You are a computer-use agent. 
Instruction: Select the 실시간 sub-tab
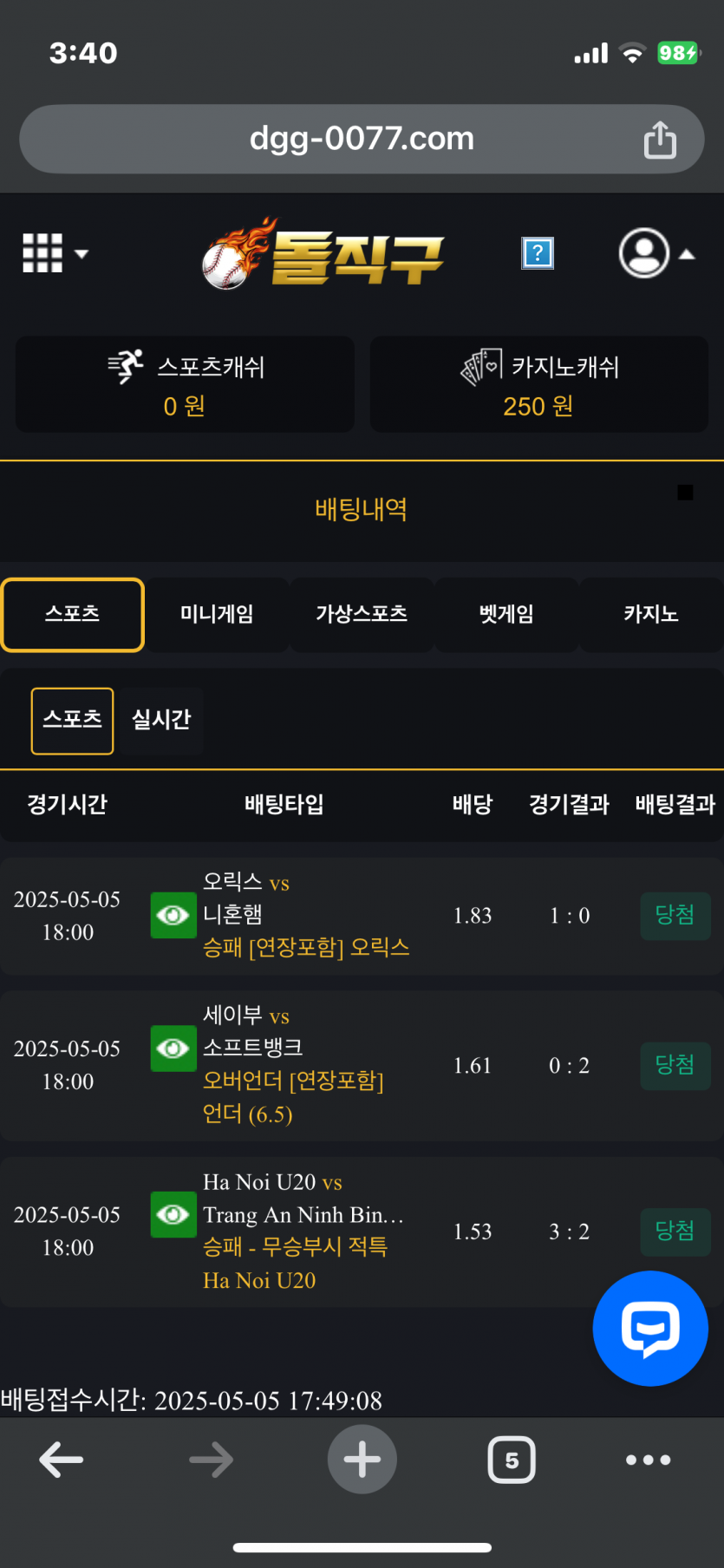[161, 720]
